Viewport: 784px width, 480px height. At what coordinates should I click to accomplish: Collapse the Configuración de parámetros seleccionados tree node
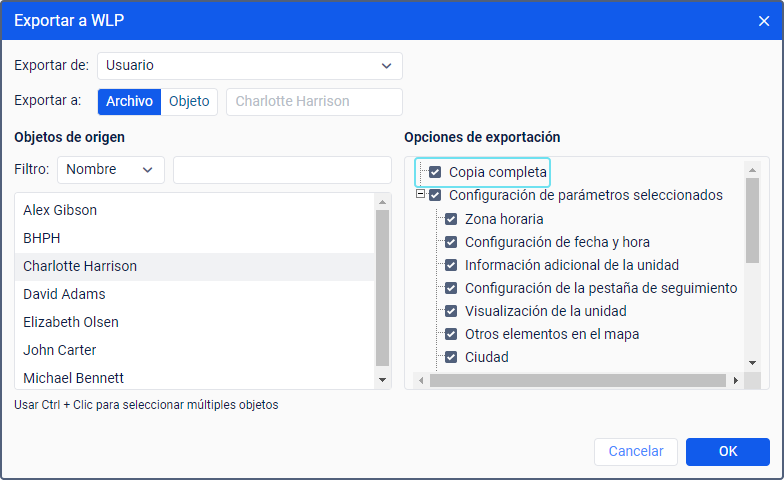click(x=420, y=195)
